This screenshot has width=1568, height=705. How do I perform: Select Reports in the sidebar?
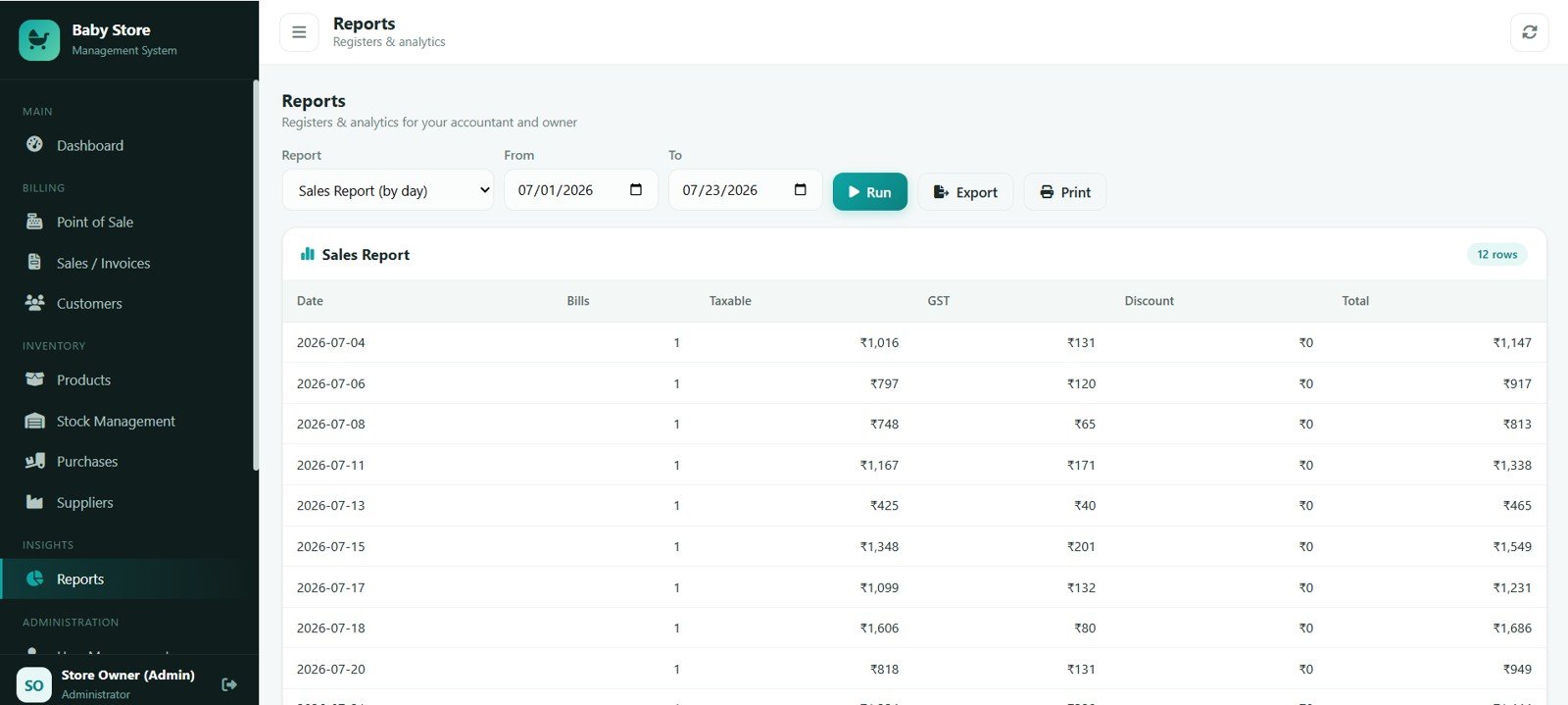(x=127, y=579)
